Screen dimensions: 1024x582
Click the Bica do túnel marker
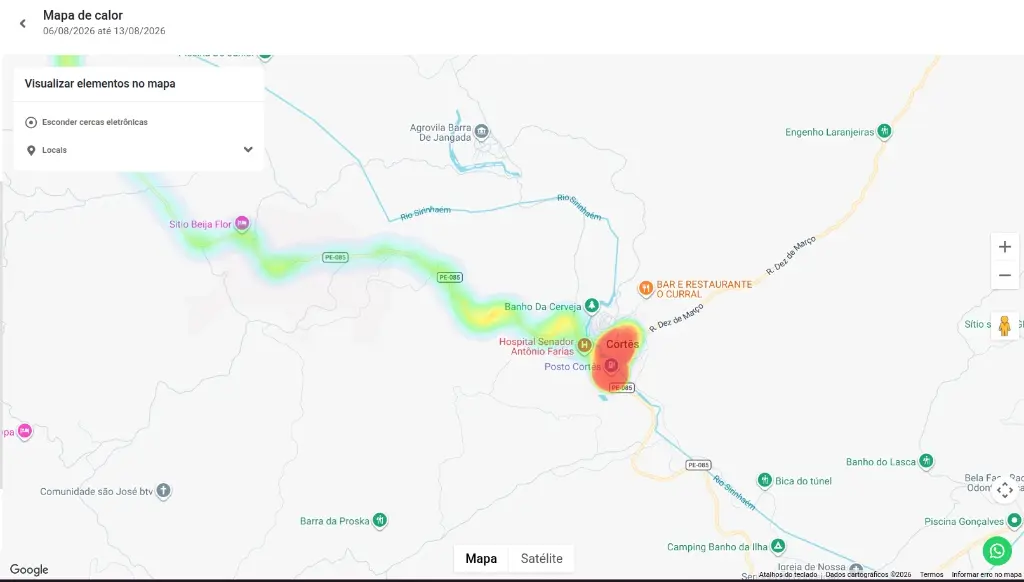(765, 481)
